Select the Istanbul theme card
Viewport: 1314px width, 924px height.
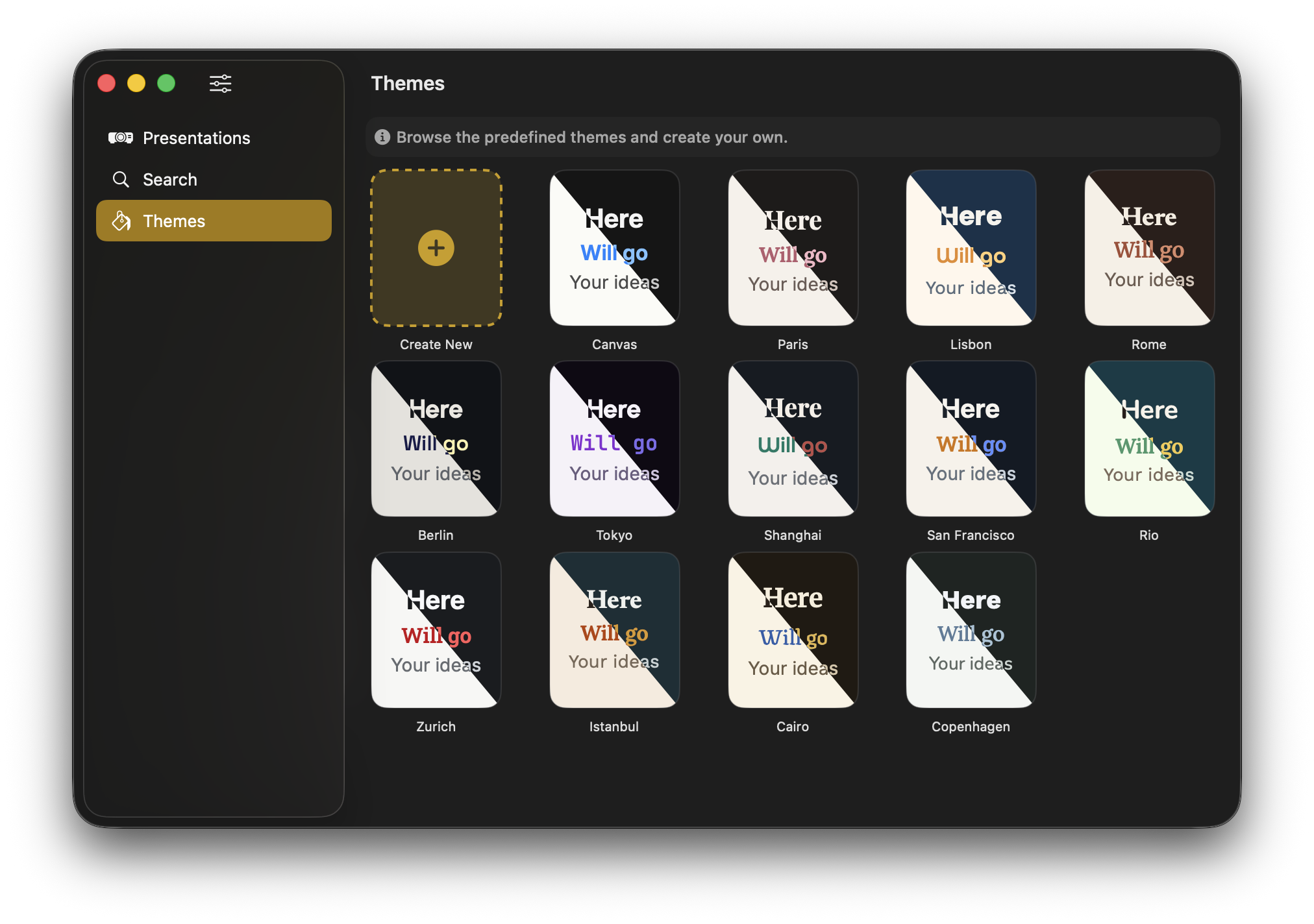(x=614, y=630)
